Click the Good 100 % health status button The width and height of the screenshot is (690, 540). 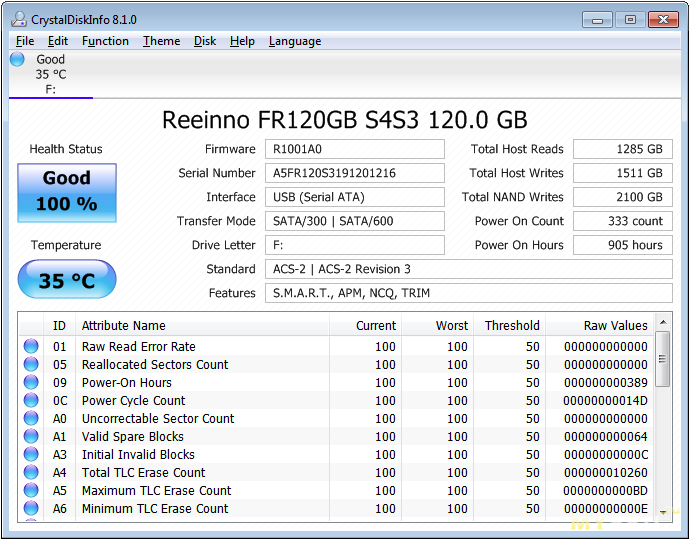coord(67,192)
